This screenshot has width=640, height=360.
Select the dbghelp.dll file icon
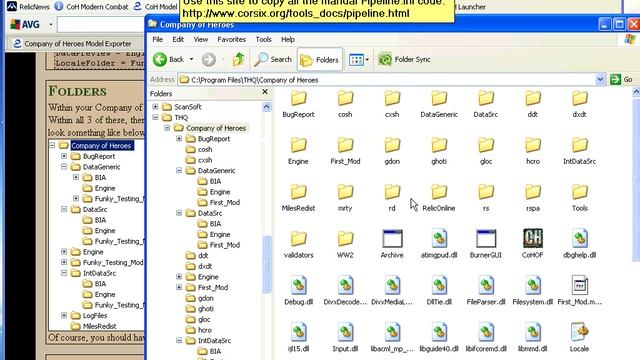click(x=580, y=239)
